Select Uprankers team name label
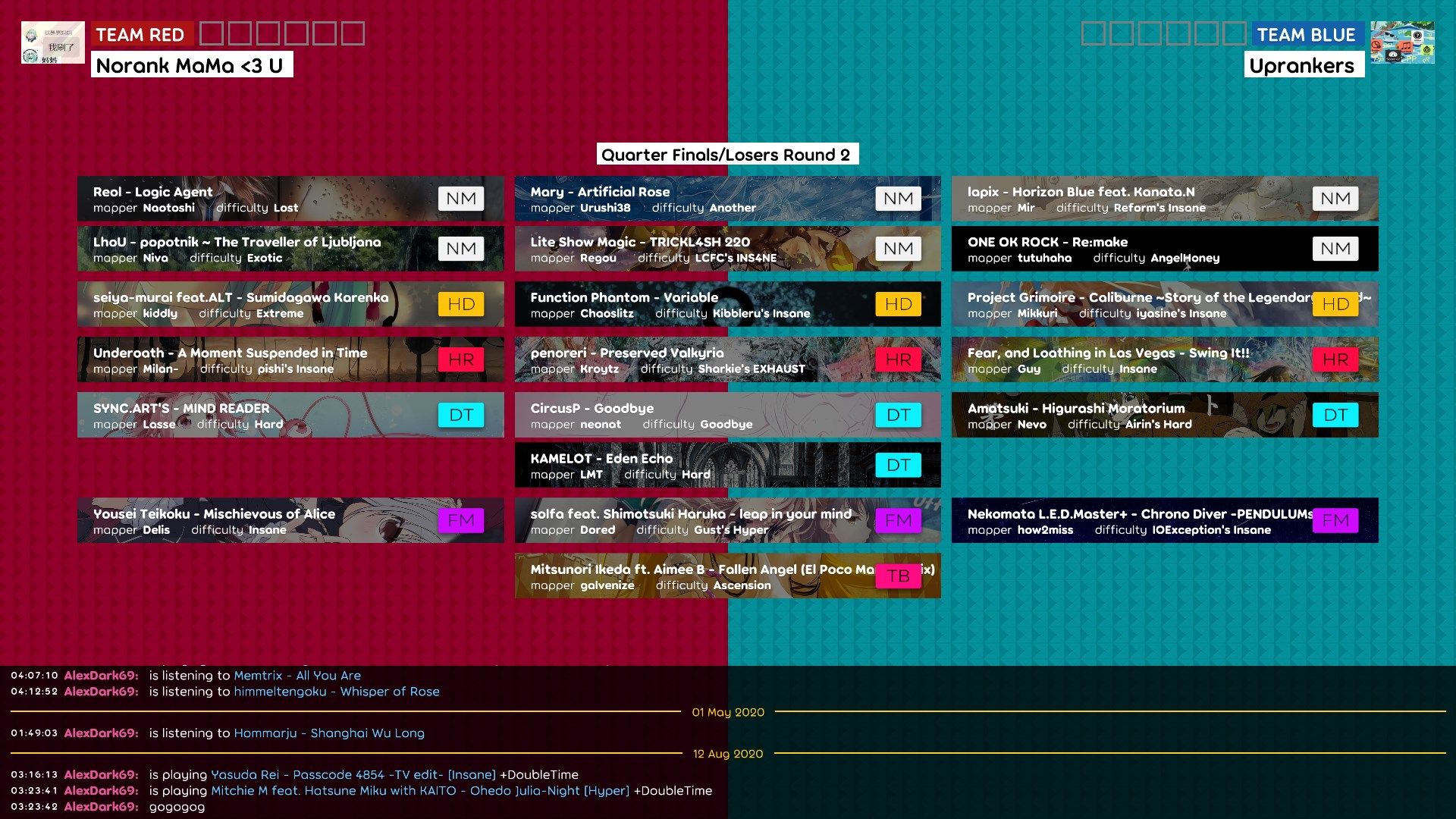 (1301, 65)
